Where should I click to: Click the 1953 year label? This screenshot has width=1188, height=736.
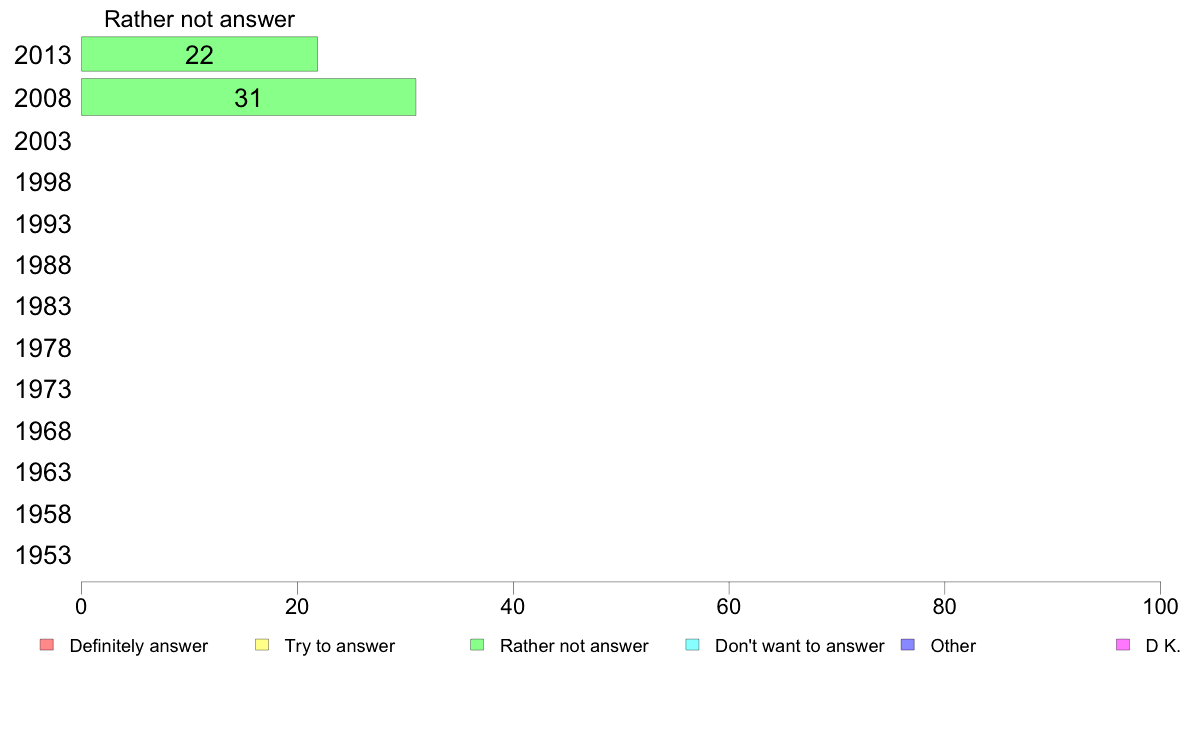tap(42, 555)
